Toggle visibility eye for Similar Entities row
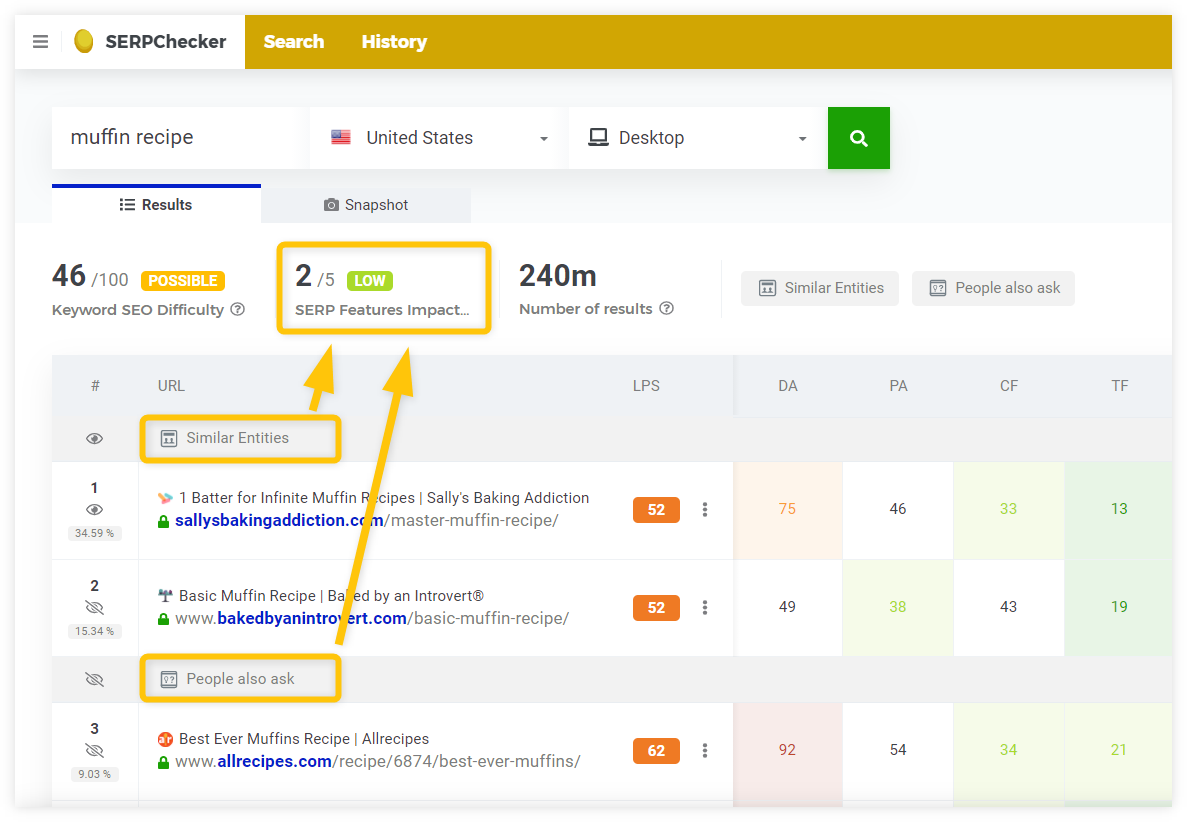The image size is (1187, 822). click(x=95, y=439)
